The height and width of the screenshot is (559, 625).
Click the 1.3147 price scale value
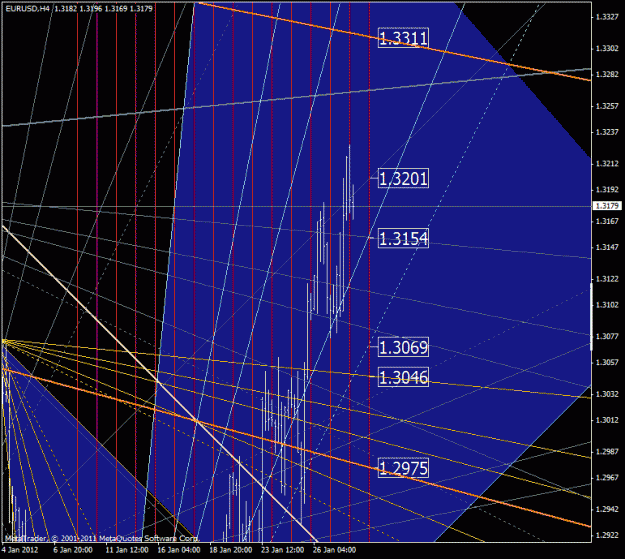(607, 247)
